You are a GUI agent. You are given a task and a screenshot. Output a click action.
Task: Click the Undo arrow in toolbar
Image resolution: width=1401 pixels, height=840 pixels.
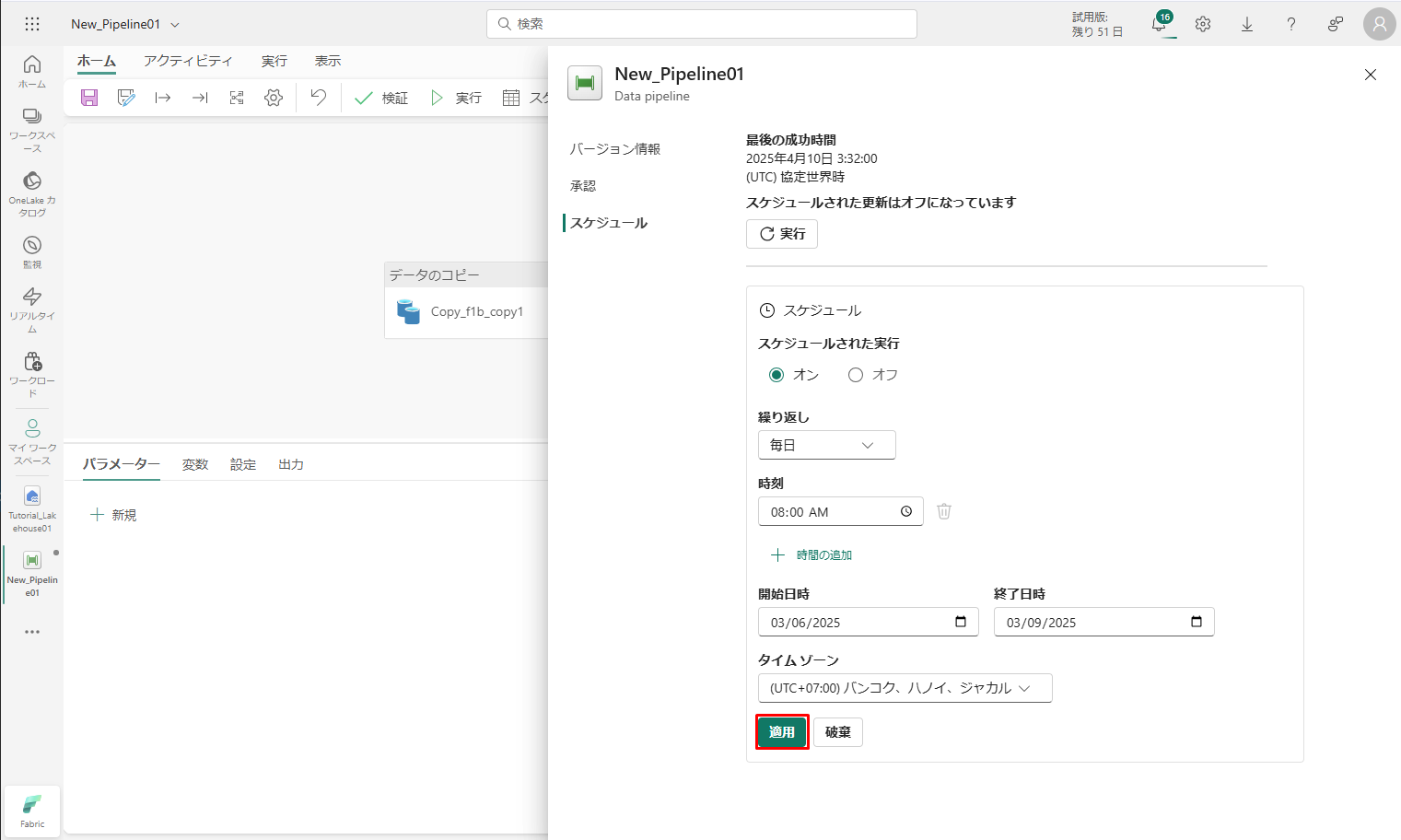[319, 98]
